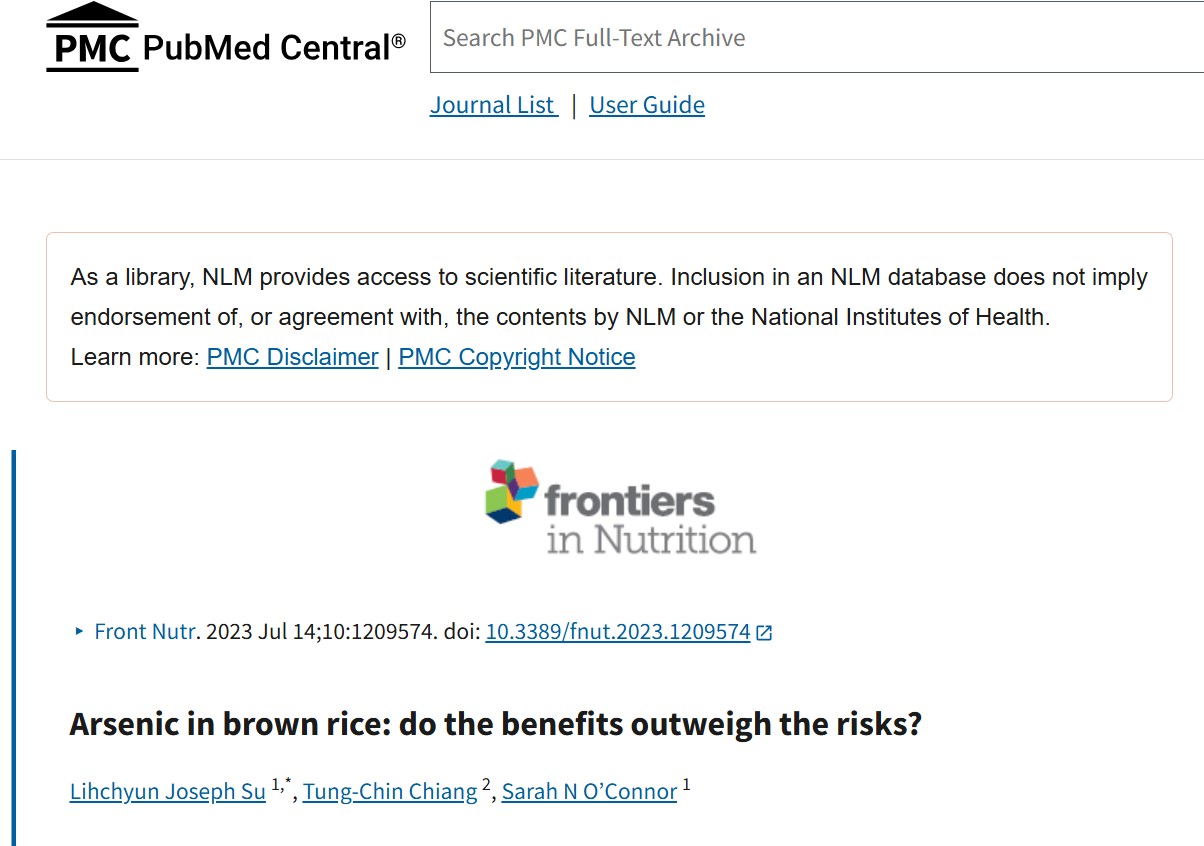Click the Frontiers in Nutrition journal logo

tap(621, 506)
